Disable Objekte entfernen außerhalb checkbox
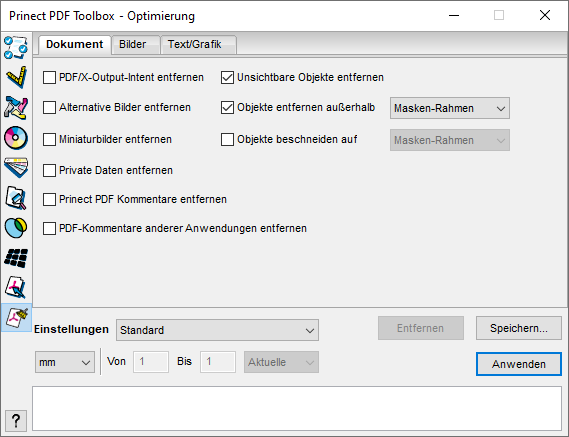 tap(228, 108)
